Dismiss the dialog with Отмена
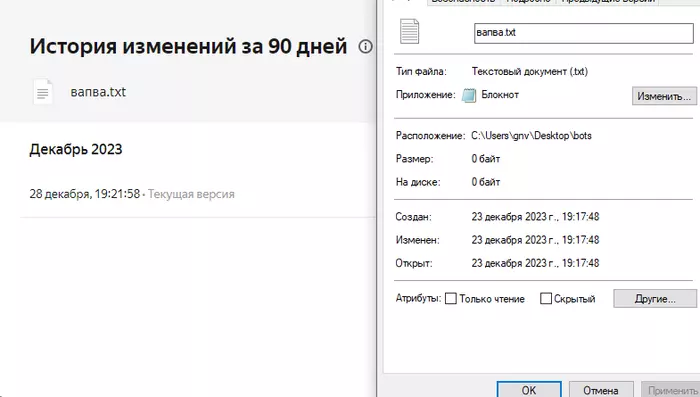Image resolution: width=700 pixels, height=397 pixels. click(601, 390)
